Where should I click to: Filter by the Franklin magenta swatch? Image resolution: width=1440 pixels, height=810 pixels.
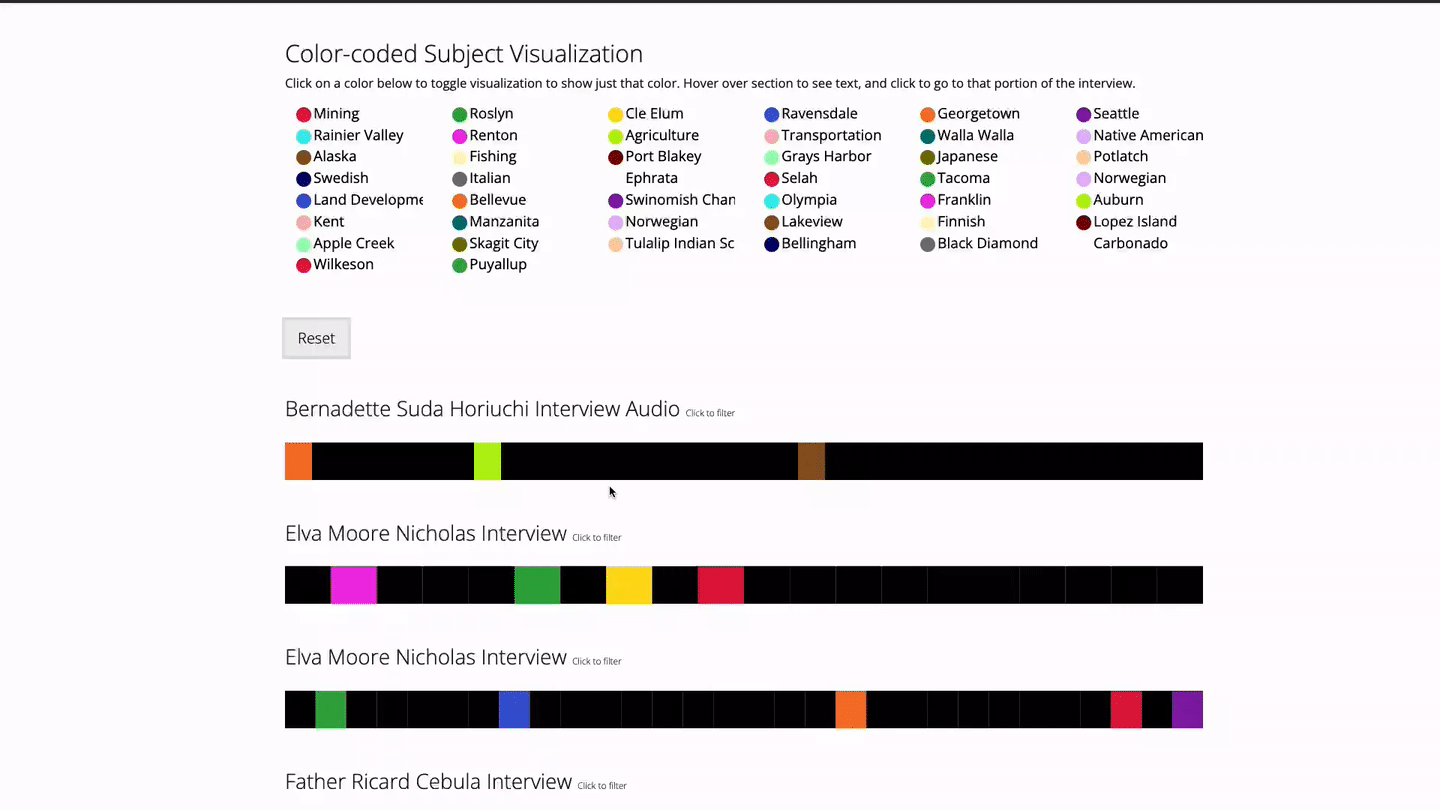(x=928, y=201)
